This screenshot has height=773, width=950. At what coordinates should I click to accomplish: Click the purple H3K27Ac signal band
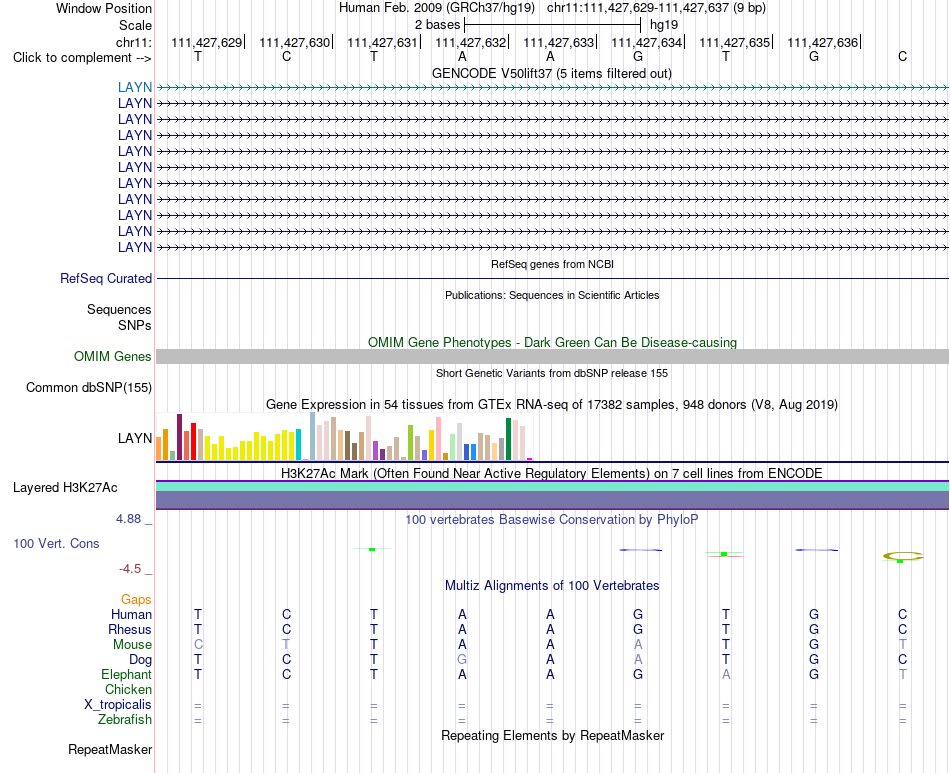pos(552,500)
